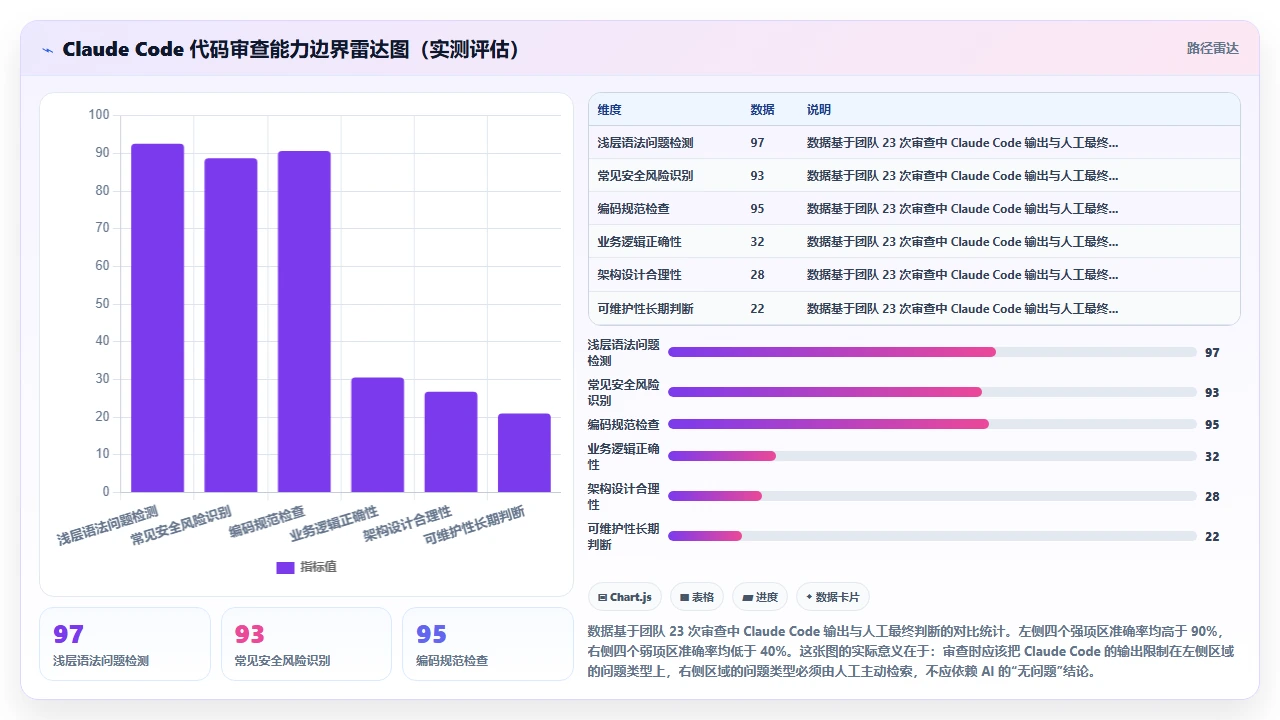Toggle the 指标值 legend color box
Image resolution: width=1280 pixels, height=720 pixels.
285,567
